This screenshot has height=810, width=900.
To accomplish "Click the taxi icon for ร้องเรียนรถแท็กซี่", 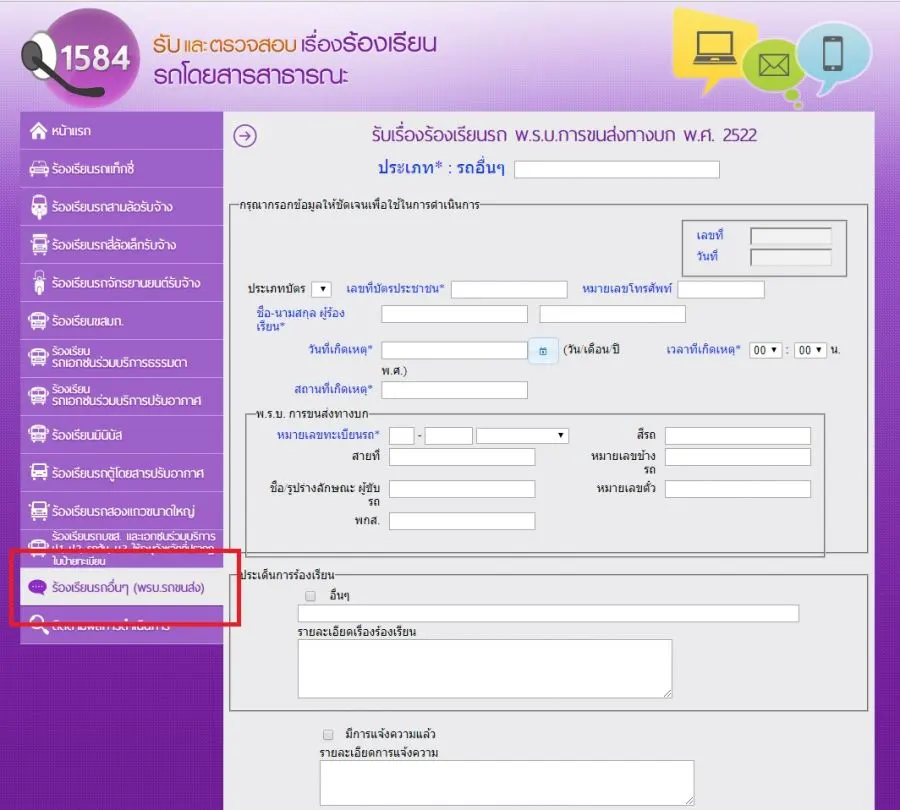I will [39, 169].
